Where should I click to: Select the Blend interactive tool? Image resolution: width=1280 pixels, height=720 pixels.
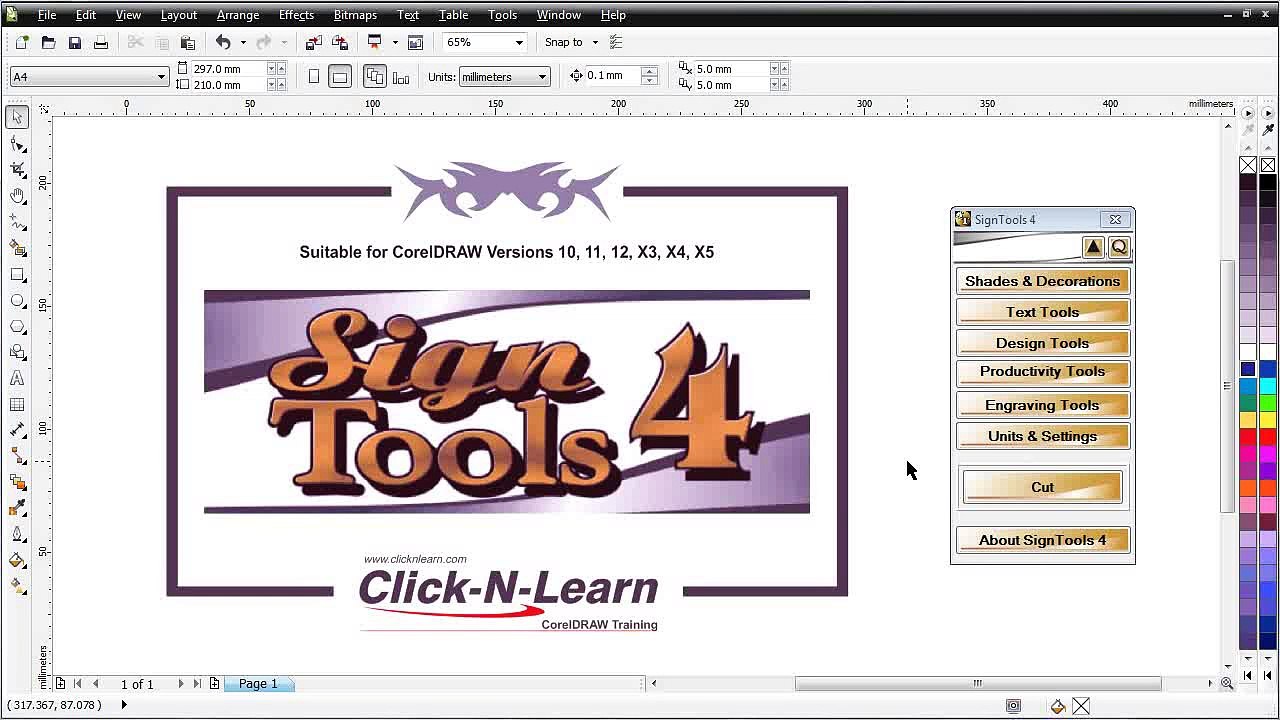(17, 482)
